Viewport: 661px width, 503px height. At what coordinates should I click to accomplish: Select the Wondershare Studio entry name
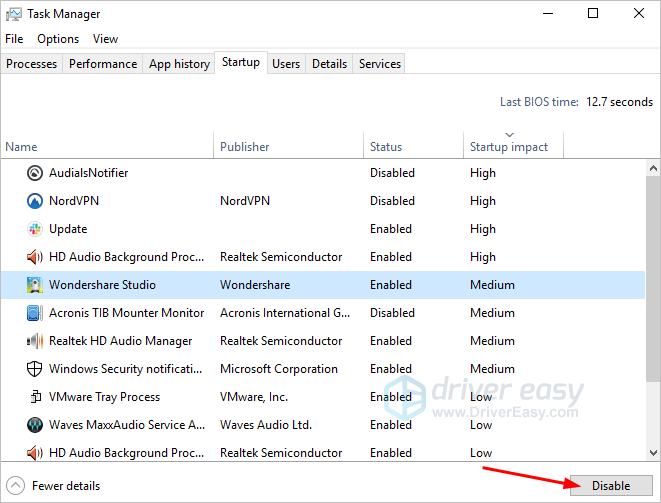(x=102, y=285)
